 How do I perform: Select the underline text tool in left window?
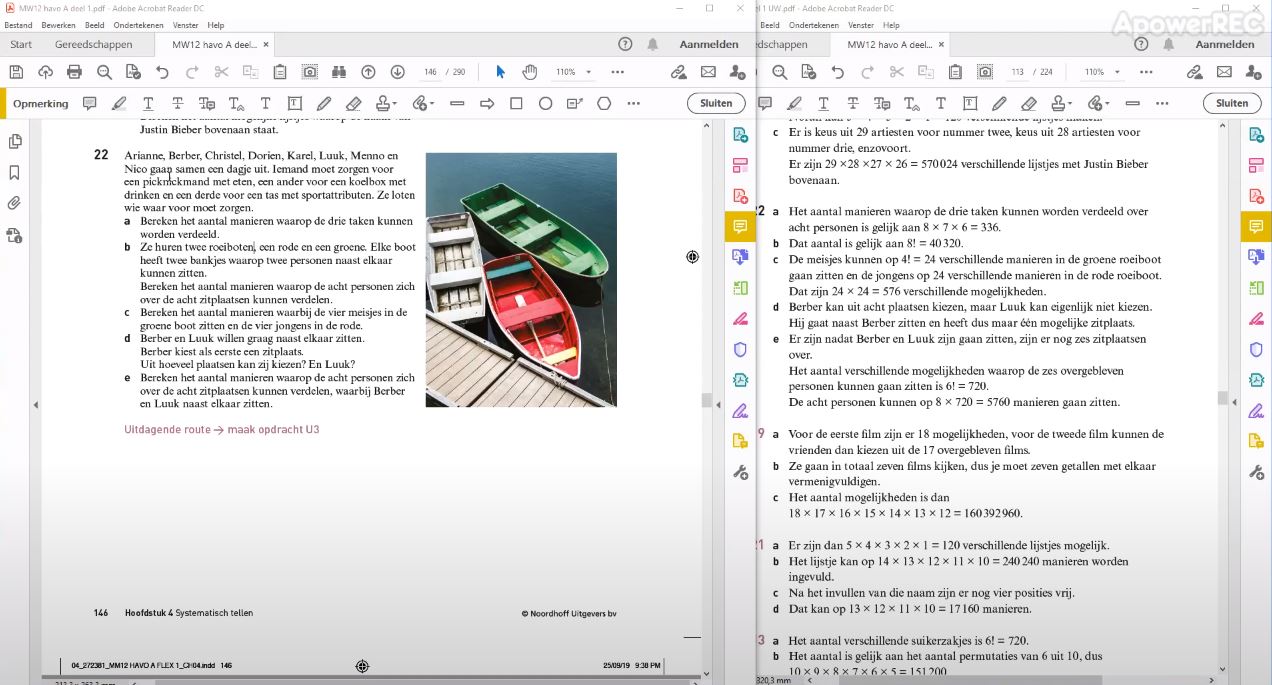pyautogui.click(x=148, y=103)
